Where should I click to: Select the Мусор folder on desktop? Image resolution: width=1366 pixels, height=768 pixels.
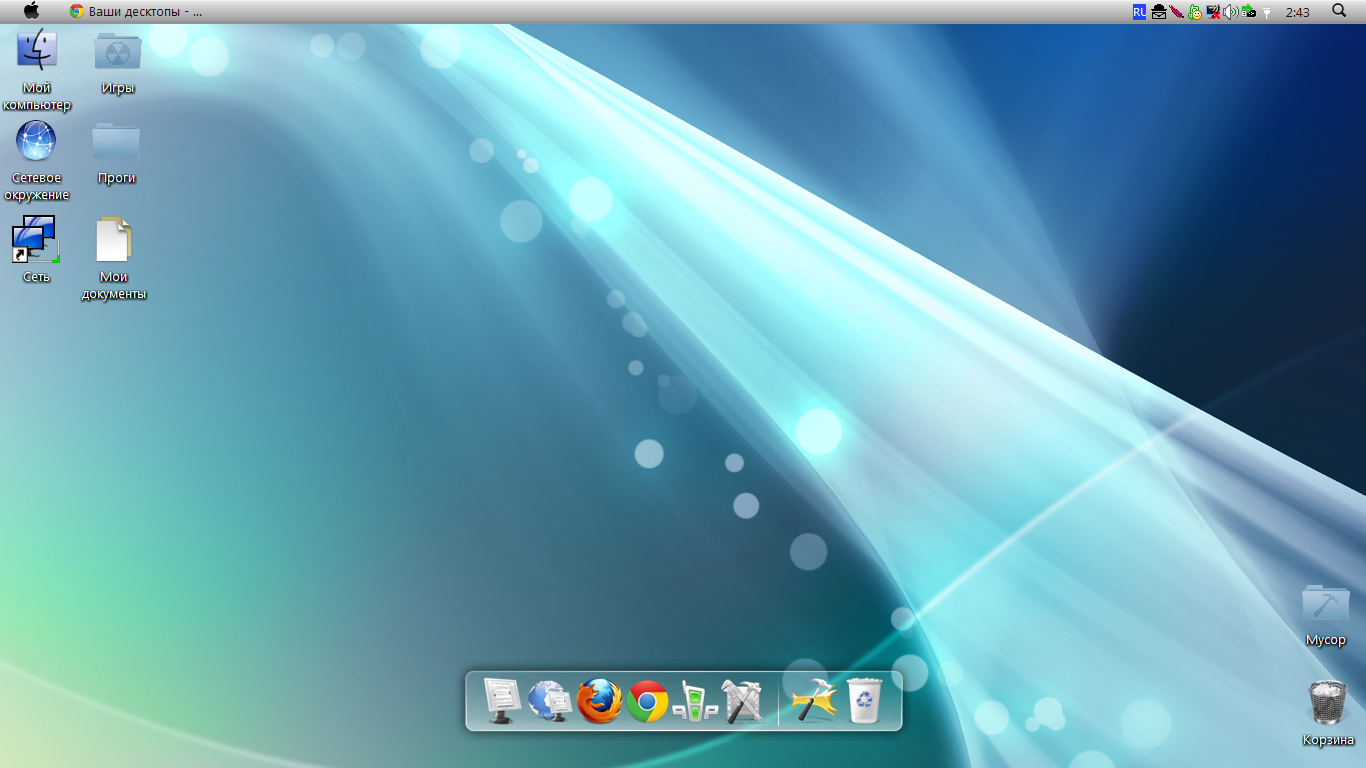[x=1325, y=605]
